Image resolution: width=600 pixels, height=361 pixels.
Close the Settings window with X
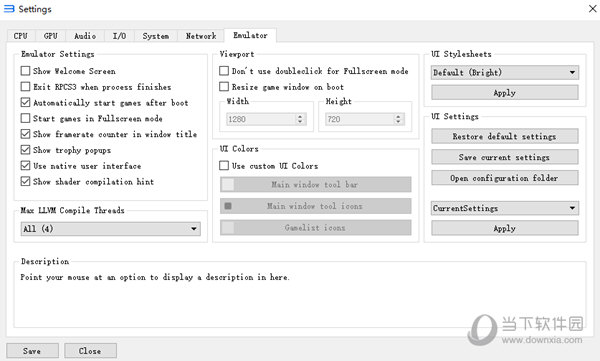(x=592, y=9)
